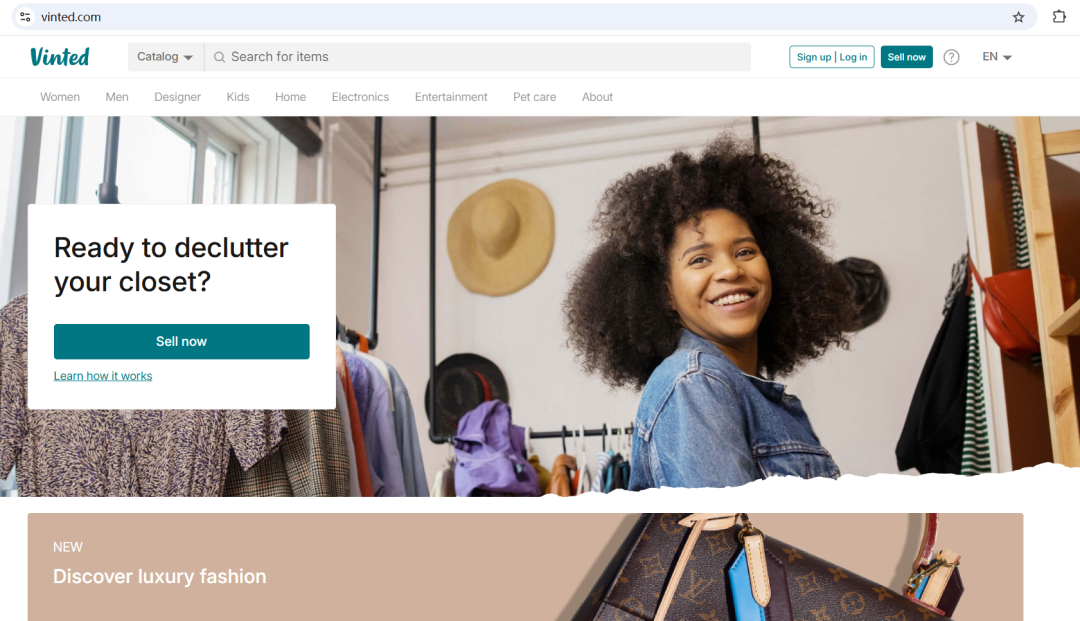This screenshot has height=621, width=1080.
Task: Open the browser extensions puzzle icon
Action: [1059, 17]
